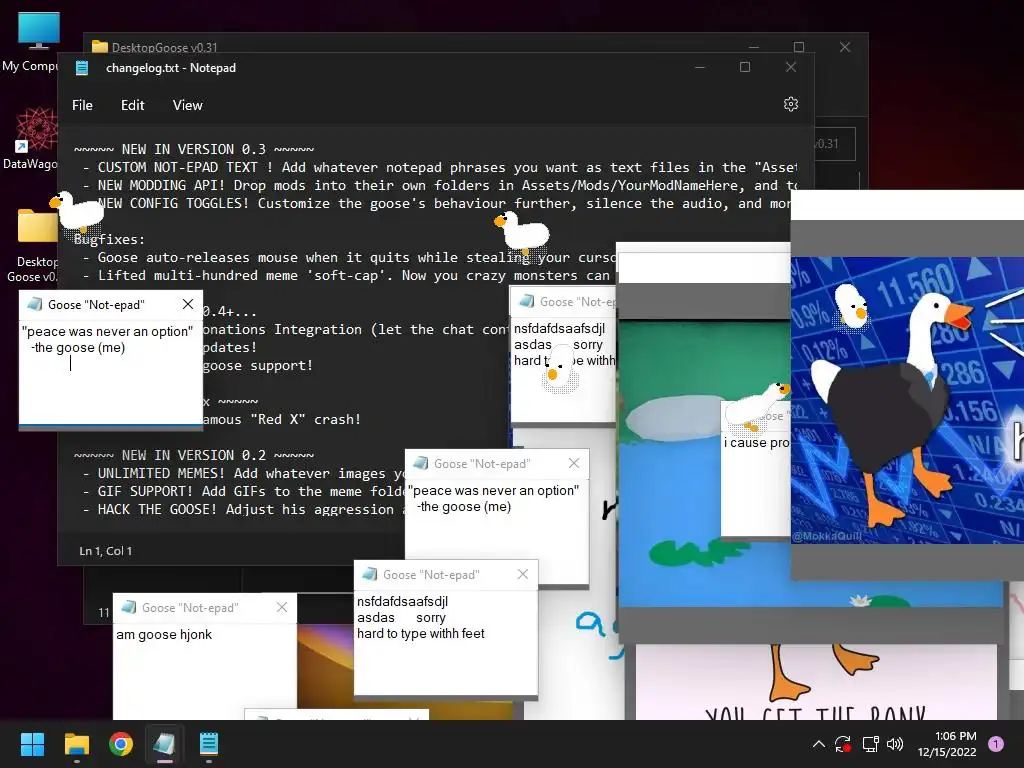Viewport: 1024px width, 768px height.
Task: Close the changelog.txt Notepad window
Action: pos(791,67)
